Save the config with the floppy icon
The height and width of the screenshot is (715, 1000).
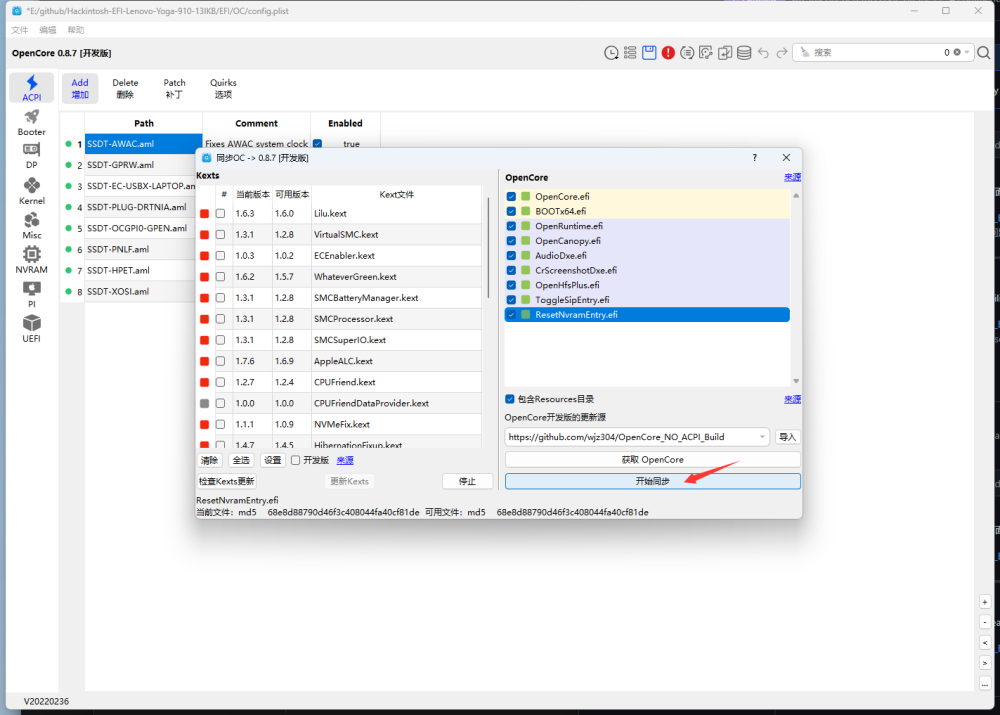(649, 53)
